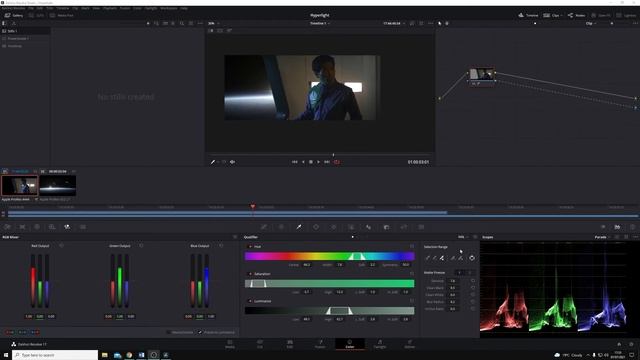Open the Parade scope type dropdown

tap(602, 237)
